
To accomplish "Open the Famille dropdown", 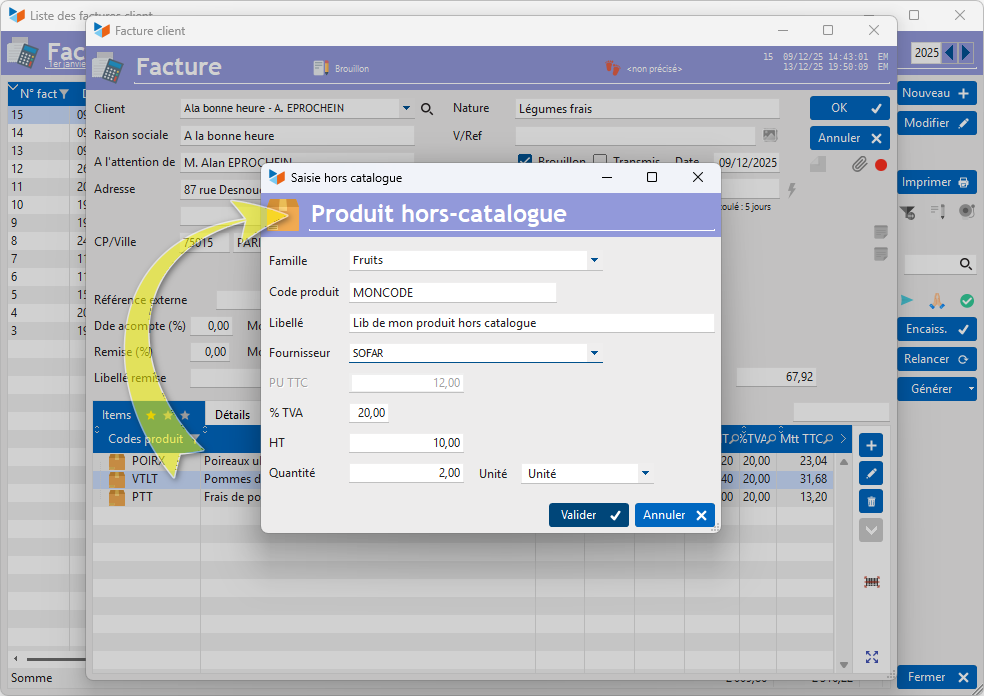I will [594, 260].
